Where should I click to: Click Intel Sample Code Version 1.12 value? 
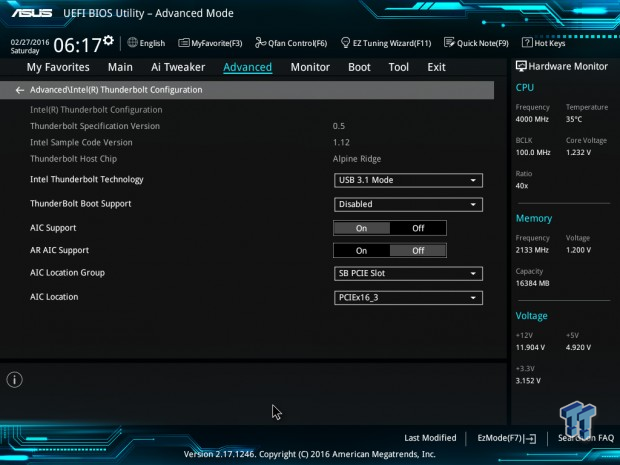(341, 142)
